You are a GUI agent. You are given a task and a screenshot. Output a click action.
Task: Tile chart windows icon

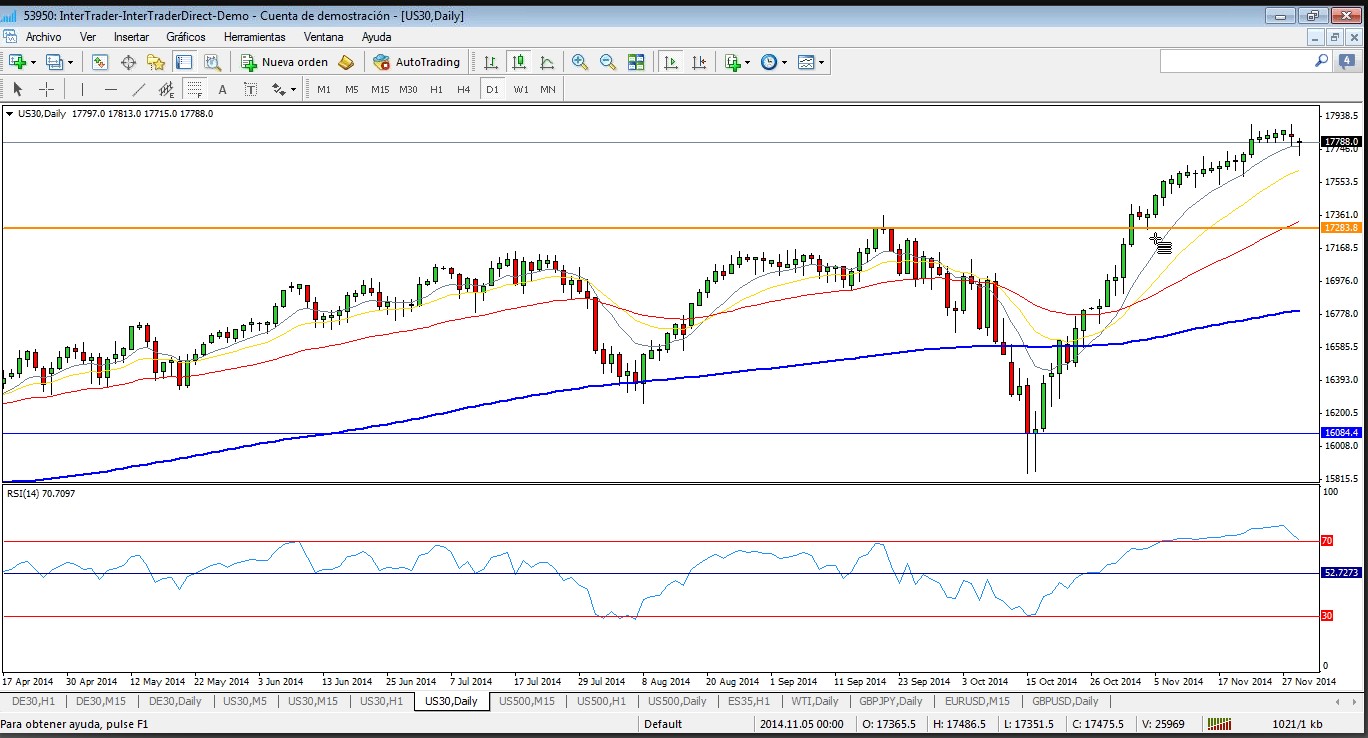pyautogui.click(x=636, y=62)
